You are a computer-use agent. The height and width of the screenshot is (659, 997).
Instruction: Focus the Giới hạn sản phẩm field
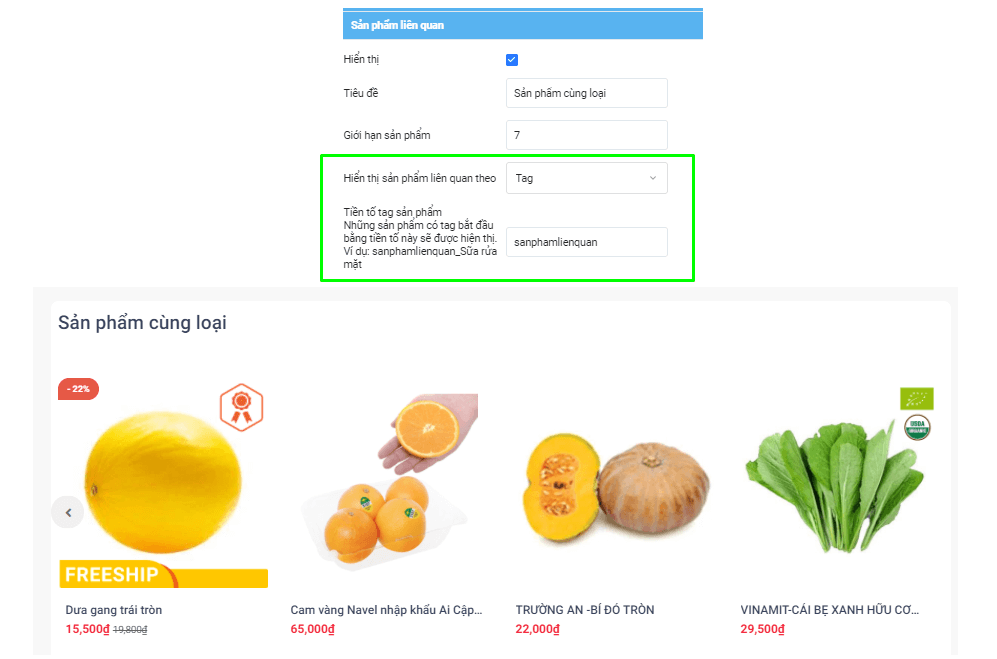coord(587,135)
